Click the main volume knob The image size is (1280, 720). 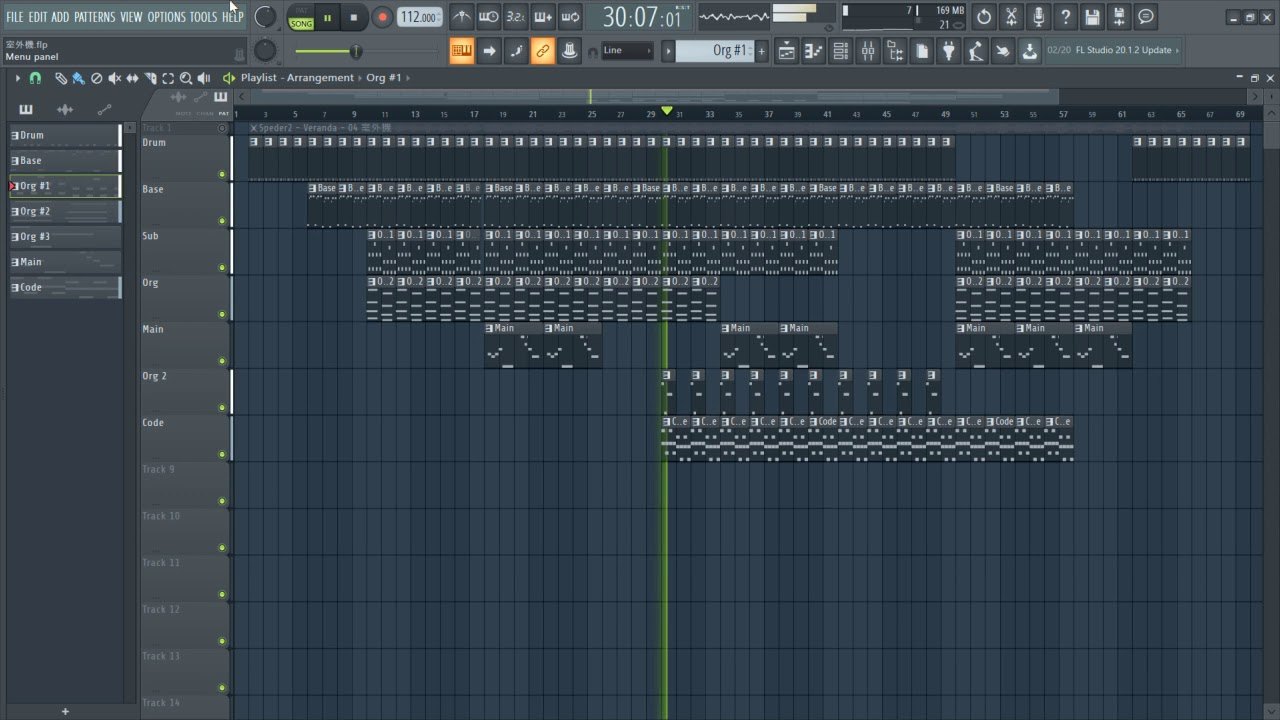[x=265, y=17]
